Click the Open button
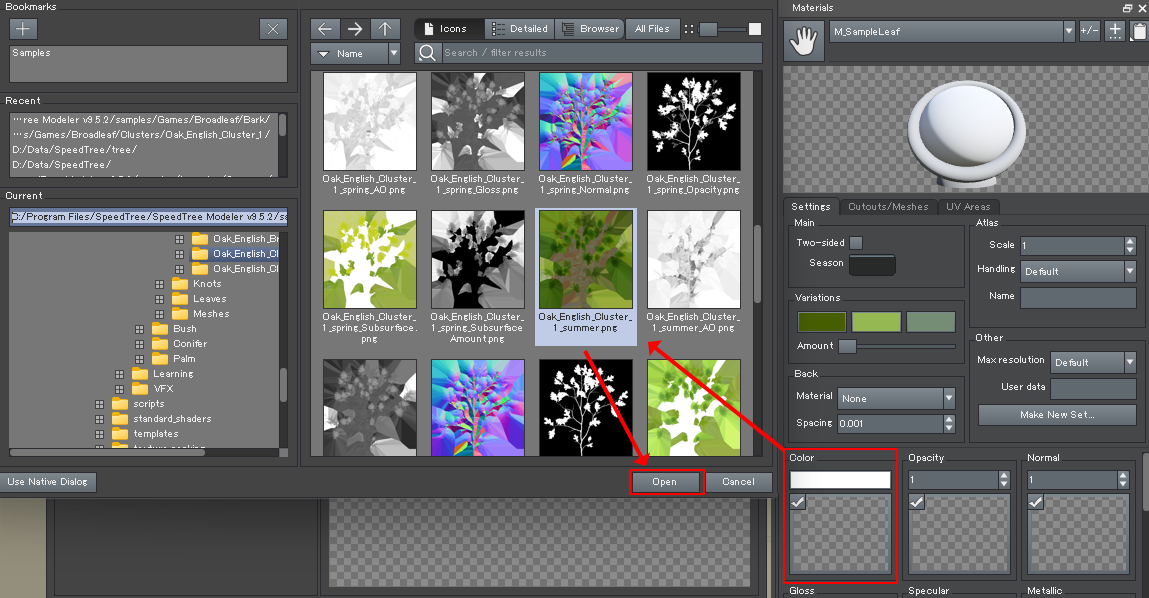This screenshot has height=598, width=1149. [666, 482]
